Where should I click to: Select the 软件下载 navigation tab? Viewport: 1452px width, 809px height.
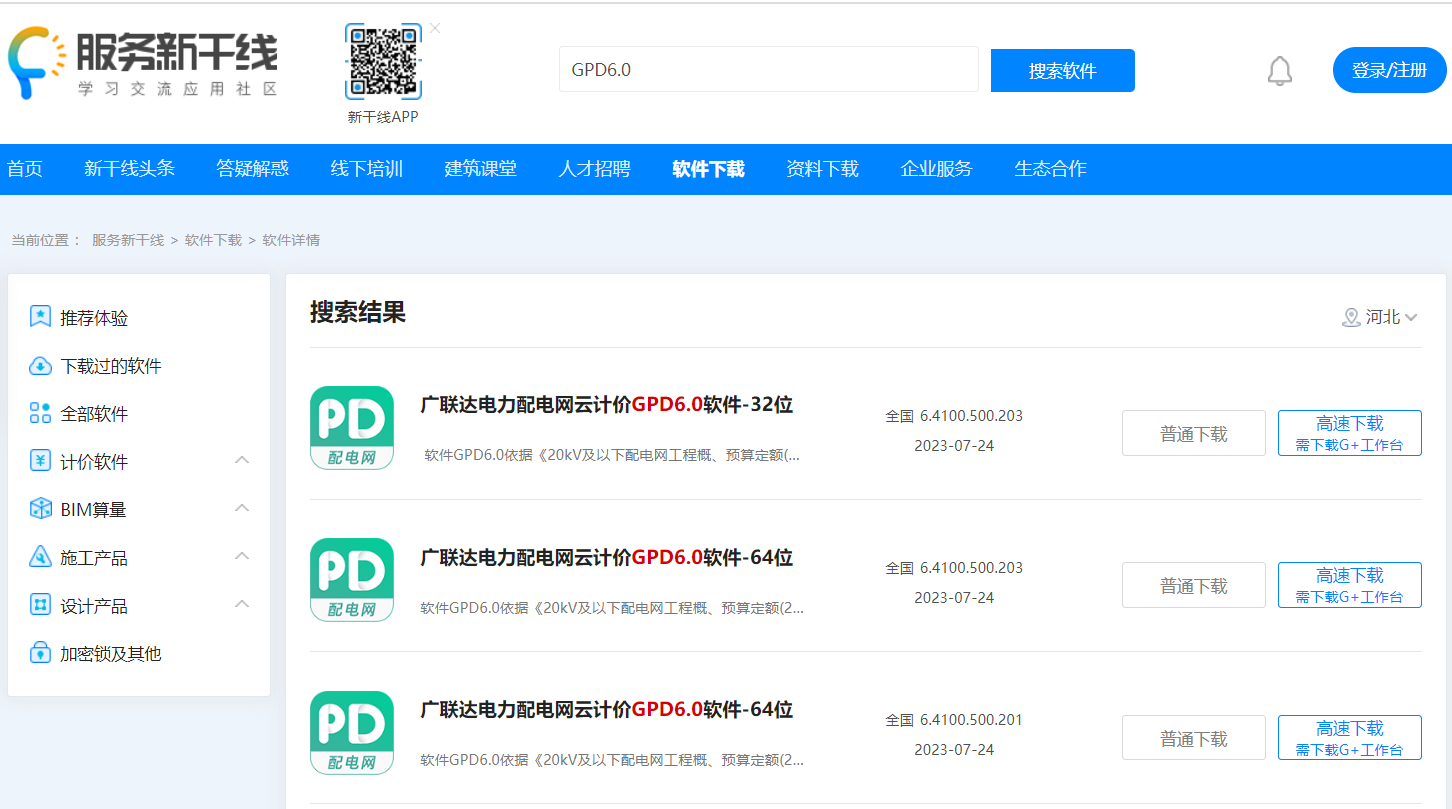point(709,169)
